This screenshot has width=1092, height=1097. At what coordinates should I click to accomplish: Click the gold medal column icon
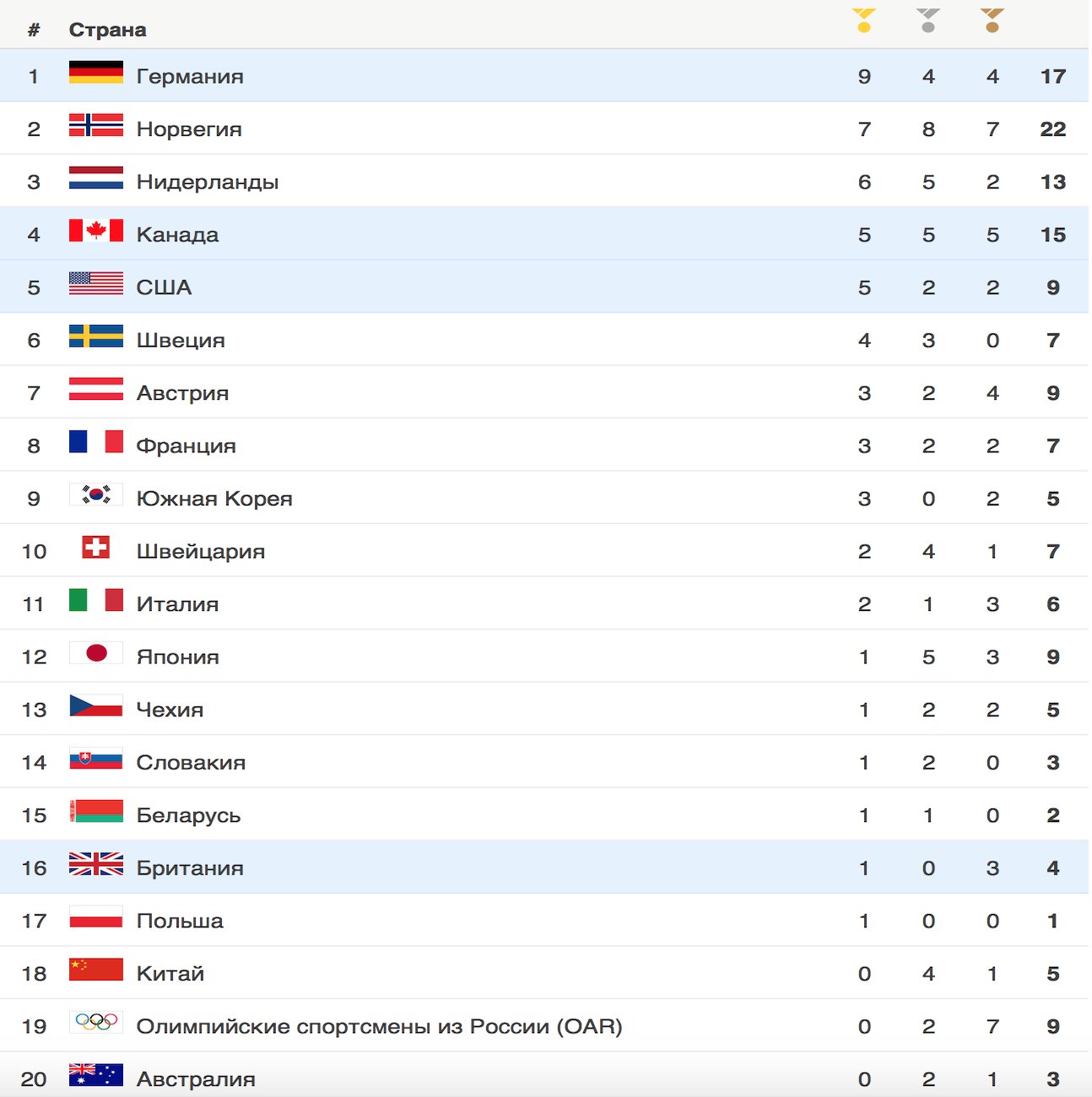[864, 20]
